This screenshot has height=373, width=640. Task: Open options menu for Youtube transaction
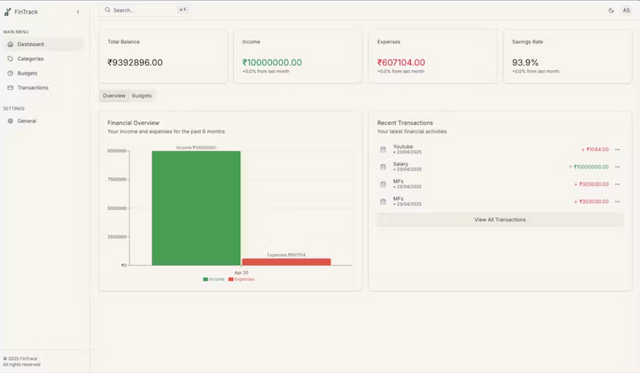[617, 150]
